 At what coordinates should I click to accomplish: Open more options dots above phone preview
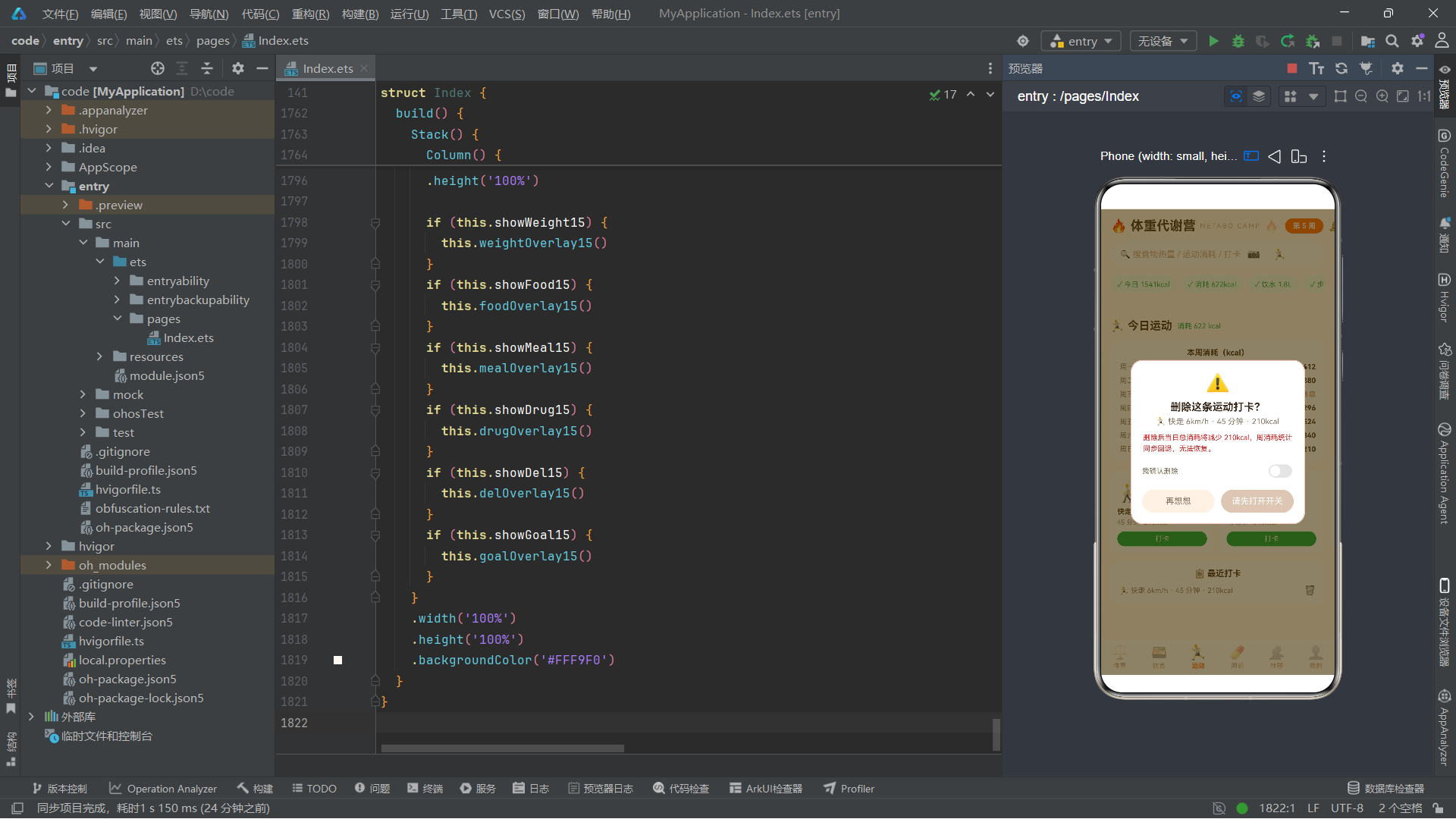point(1324,156)
